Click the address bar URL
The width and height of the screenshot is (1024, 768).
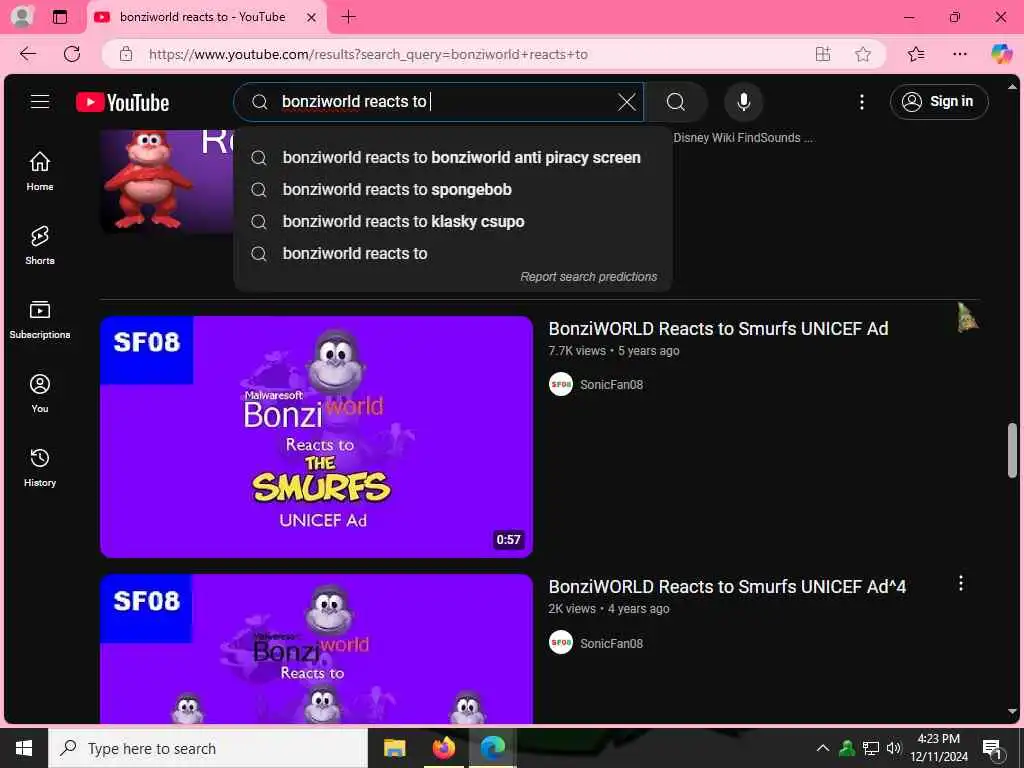coord(368,54)
